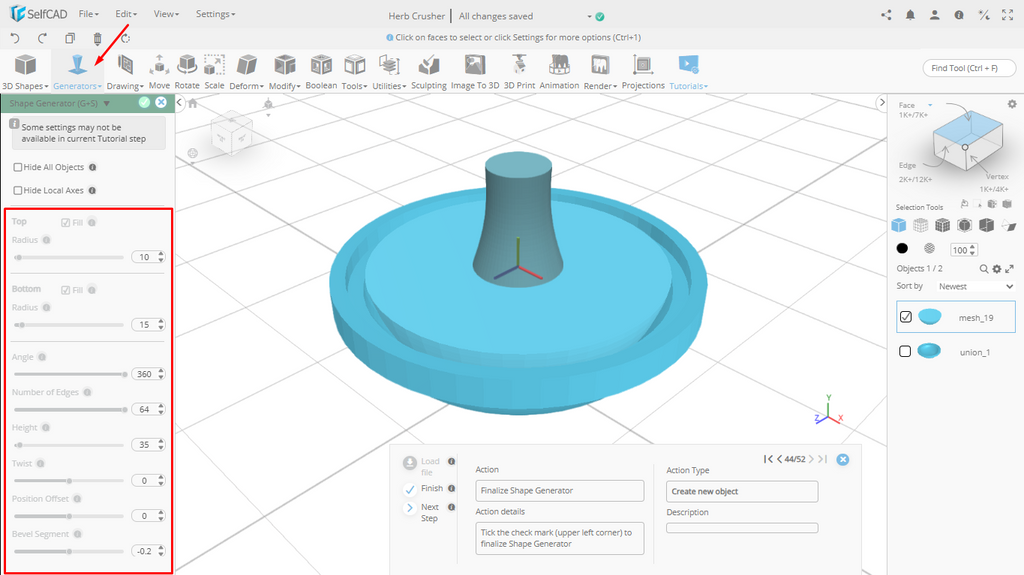
Task: Open the Tools dropdown in toolbar
Action: pyautogui.click(x=355, y=72)
